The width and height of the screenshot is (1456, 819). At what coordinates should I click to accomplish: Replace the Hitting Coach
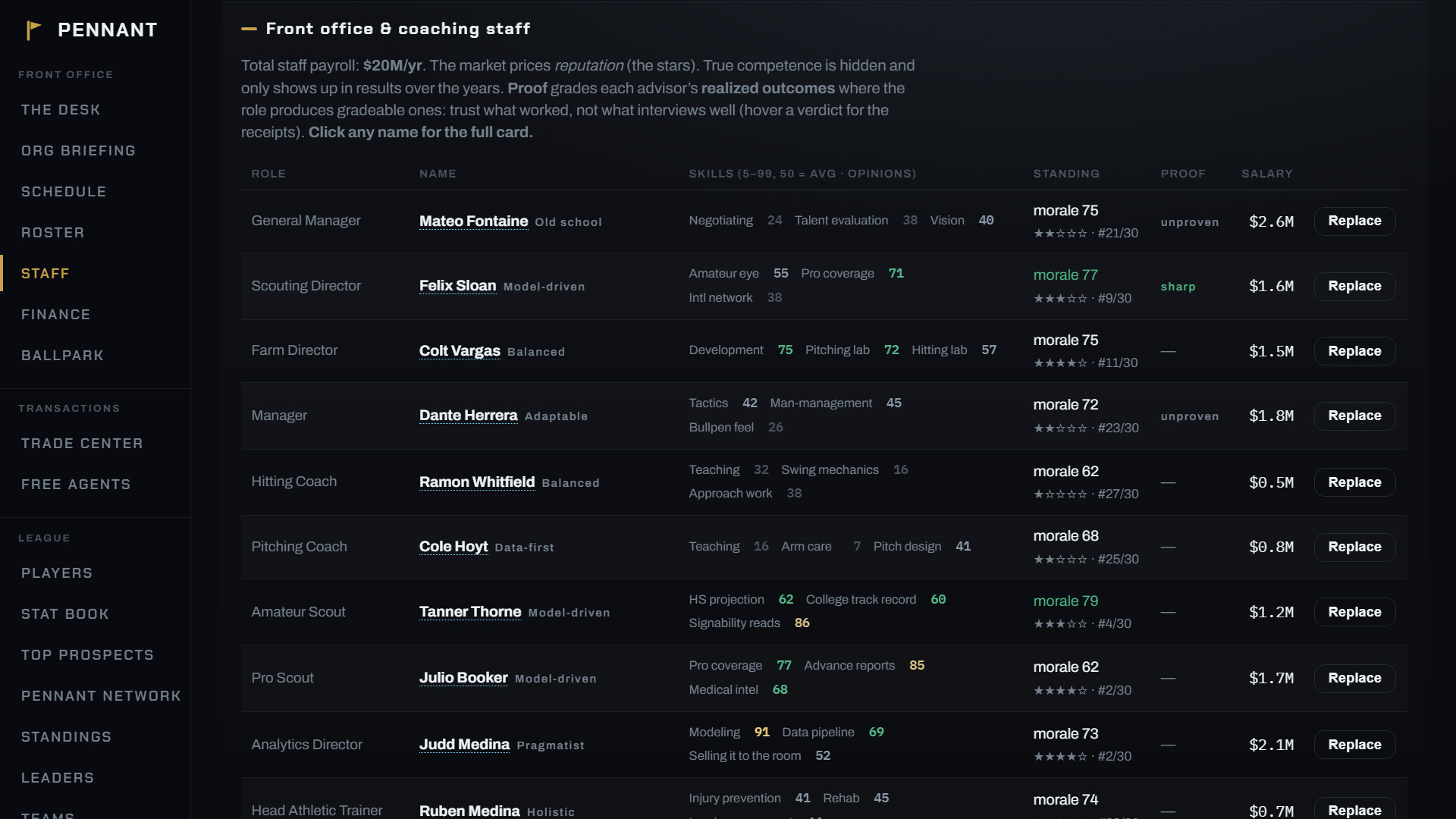coord(1354,482)
